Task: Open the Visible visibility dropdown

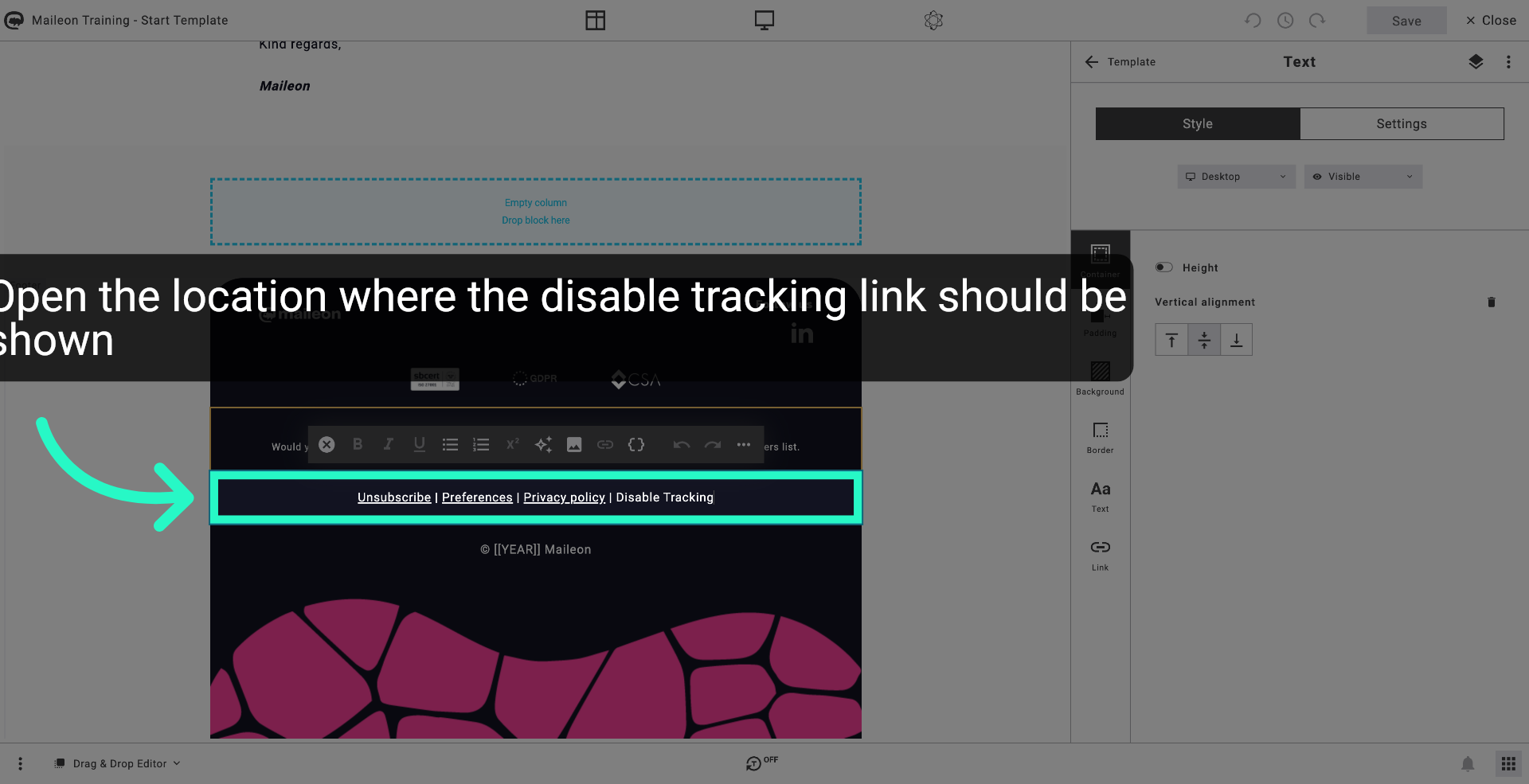Action: (1363, 177)
